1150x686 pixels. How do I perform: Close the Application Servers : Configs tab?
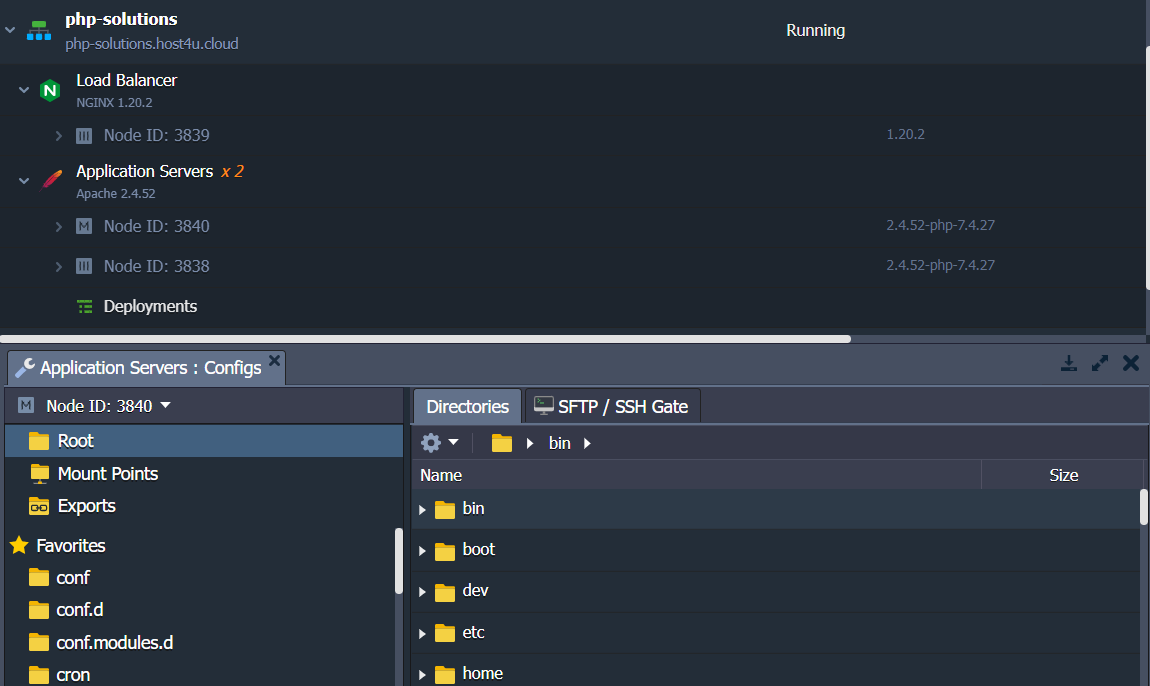(275, 358)
